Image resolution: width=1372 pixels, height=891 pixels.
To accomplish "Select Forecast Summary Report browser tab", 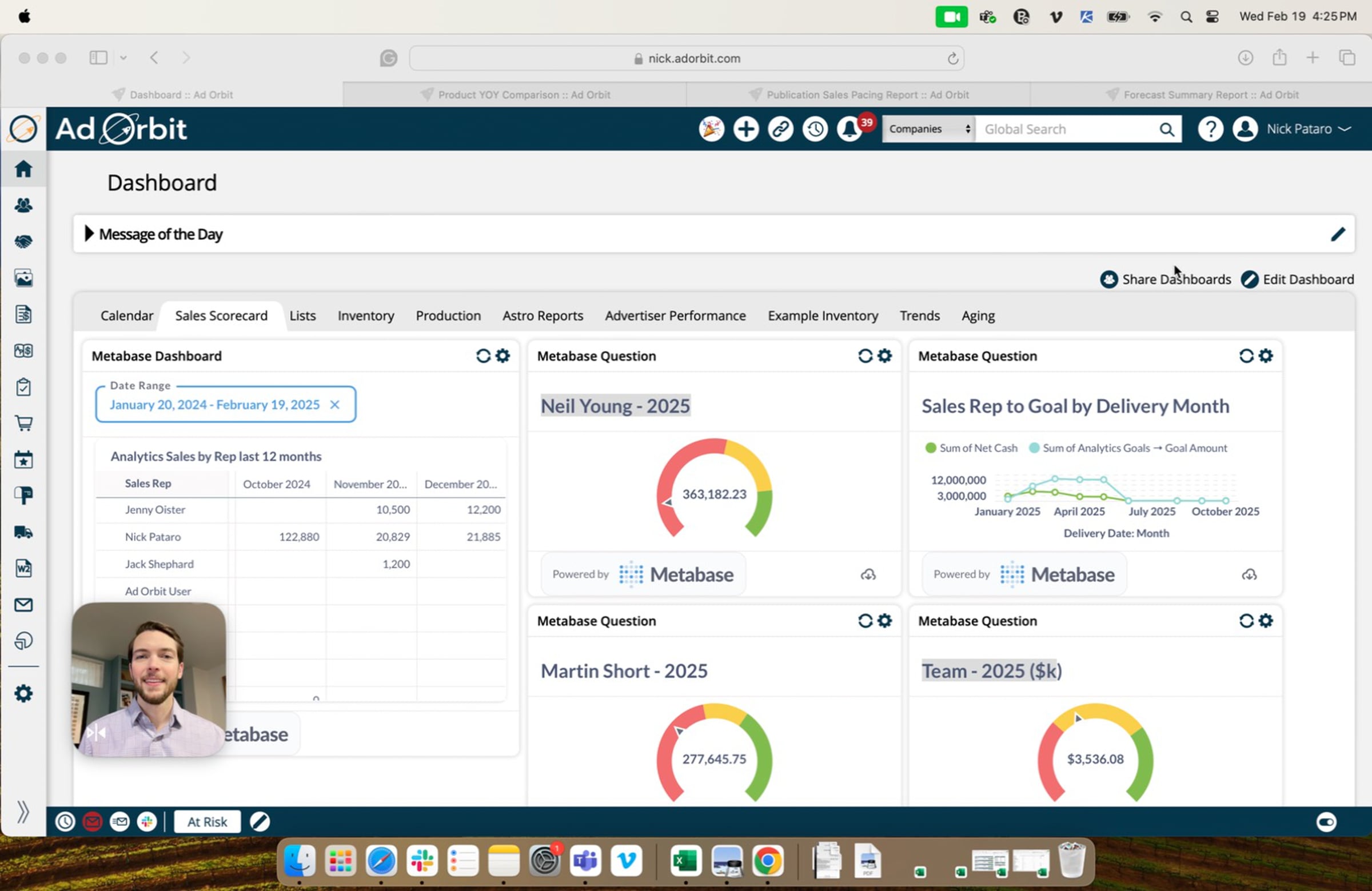I will tap(1202, 94).
